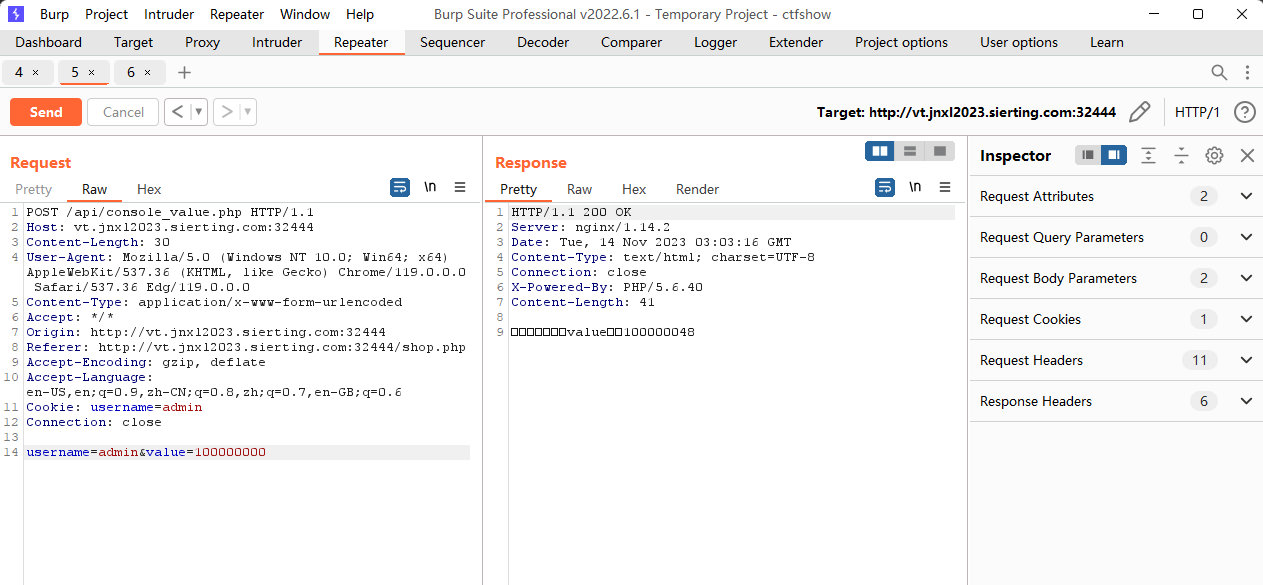1263x585 pixels.
Task: Toggle word wrap icon in Response panel
Action: [x=885, y=187]
